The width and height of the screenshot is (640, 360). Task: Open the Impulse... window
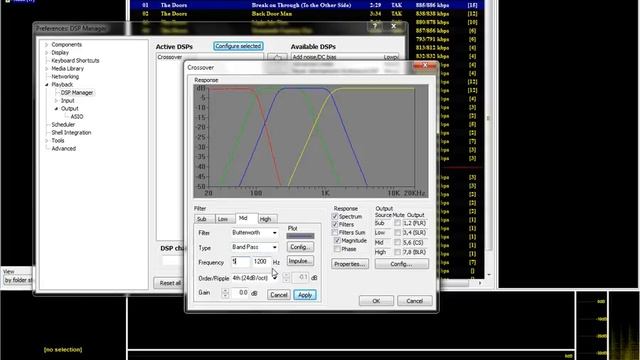300,261
